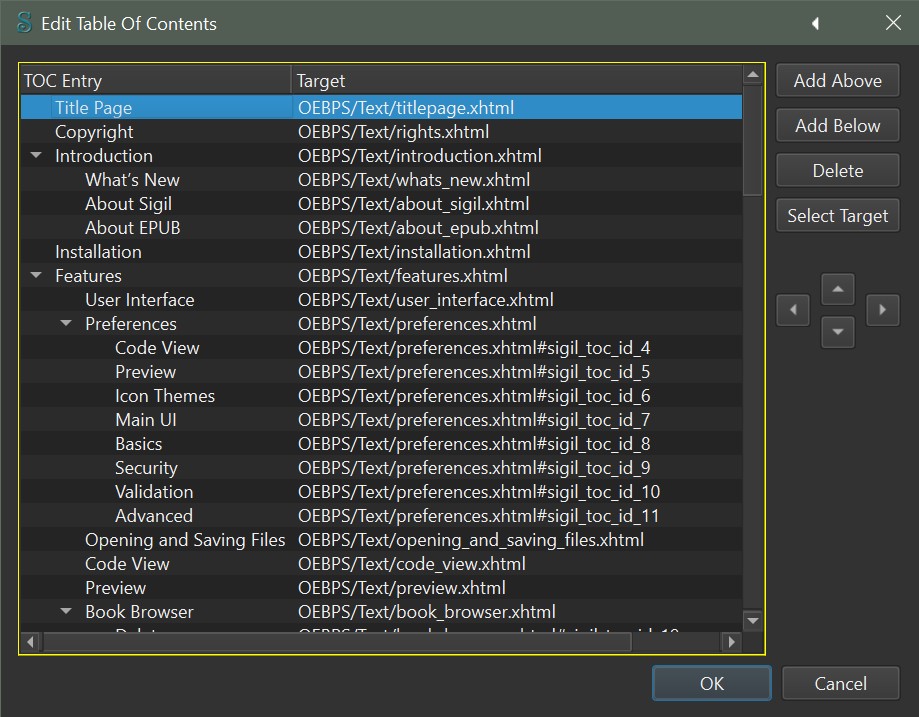Select the About Sigil entry
919x717 pixels.
128,204
